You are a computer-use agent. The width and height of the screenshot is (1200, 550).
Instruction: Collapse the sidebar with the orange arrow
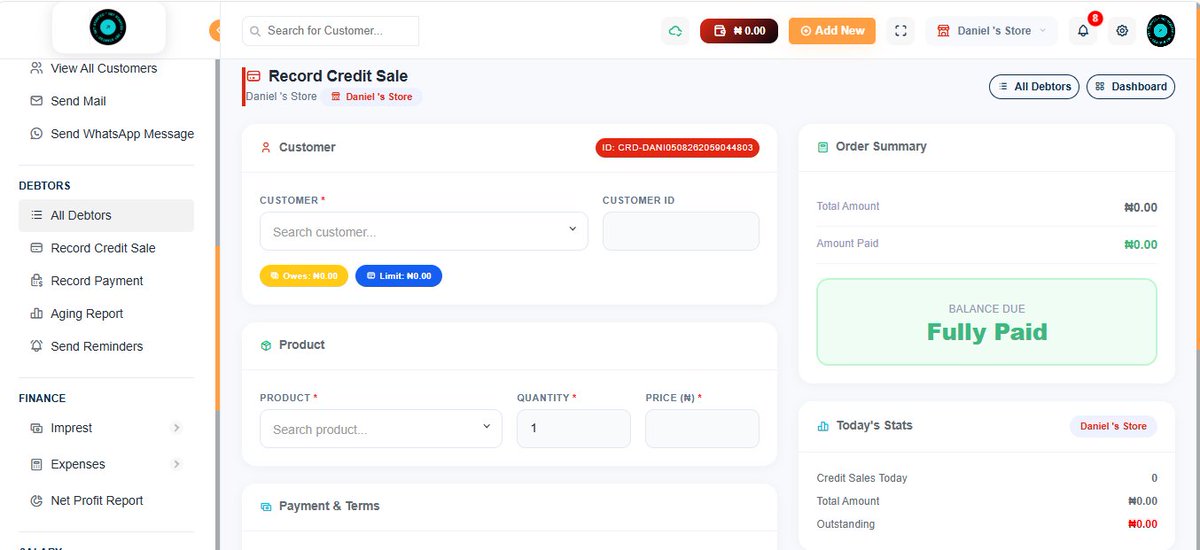pos(215,30)
